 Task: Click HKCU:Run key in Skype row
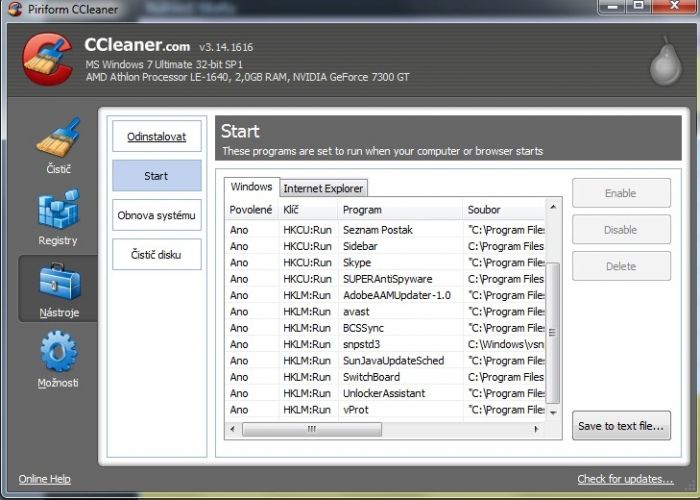pos(308,262)
